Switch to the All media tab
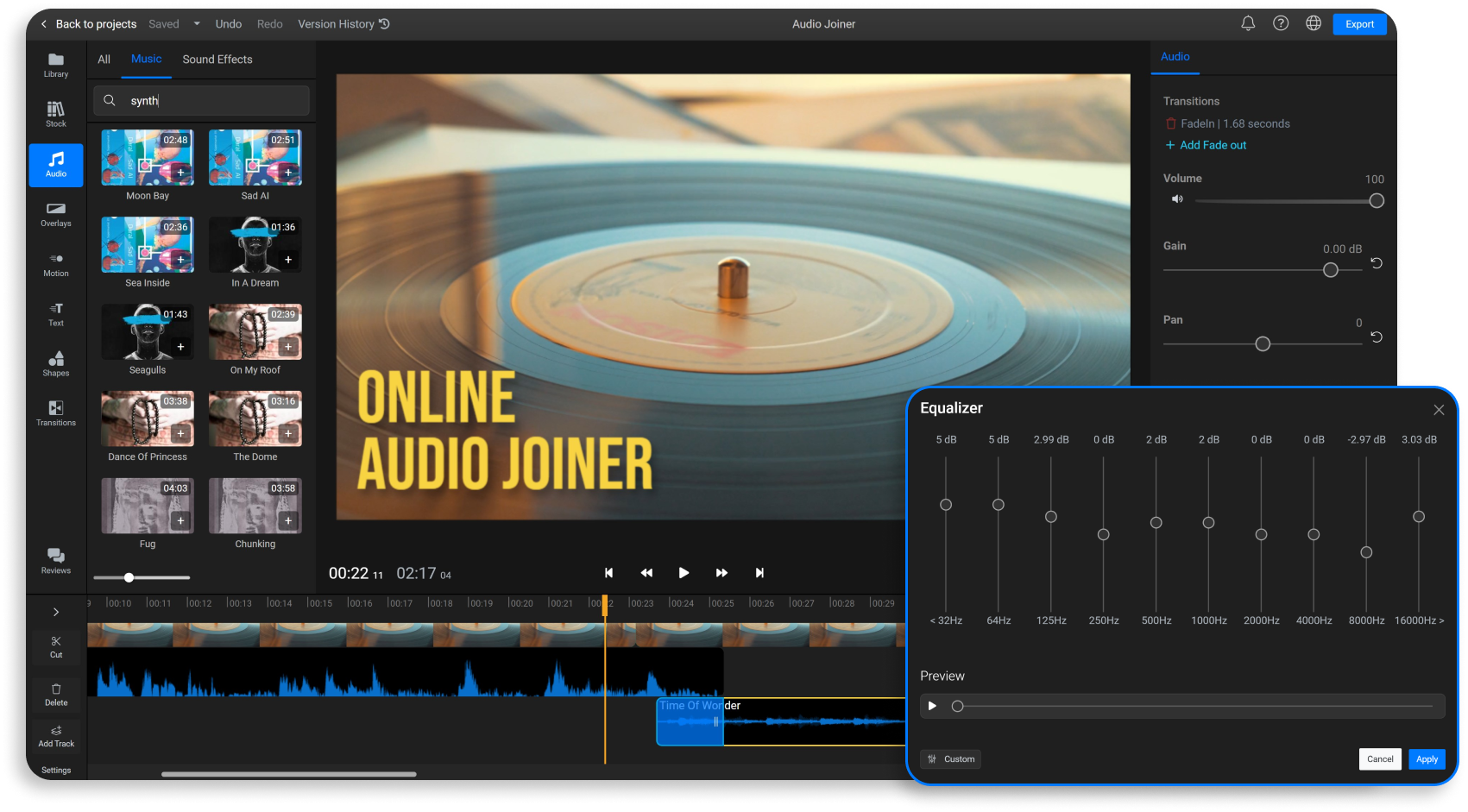The image size is (1468, 812). click(x=104, y=59)
